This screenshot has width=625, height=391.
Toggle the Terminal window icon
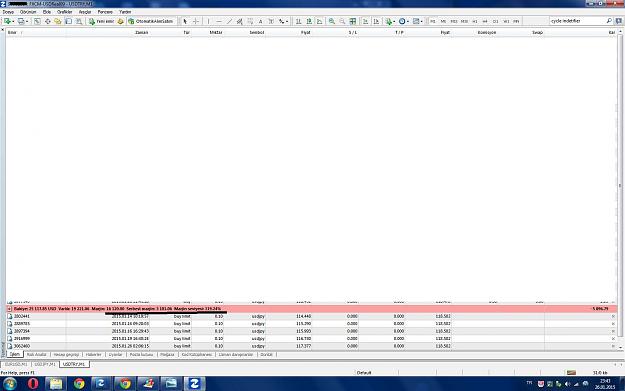pyautogui.click(x=69, y=21)
